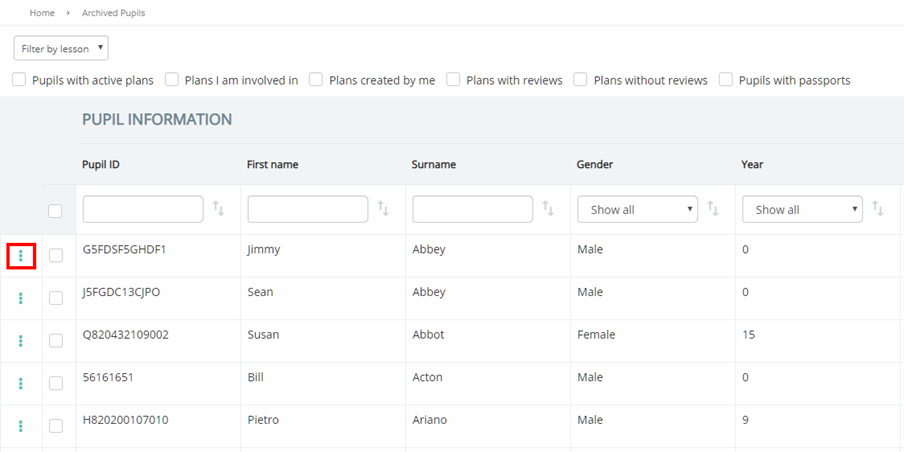The image size is (904, 452).
Task: Open the Year Show all dropdown
Action: (803, 209)
